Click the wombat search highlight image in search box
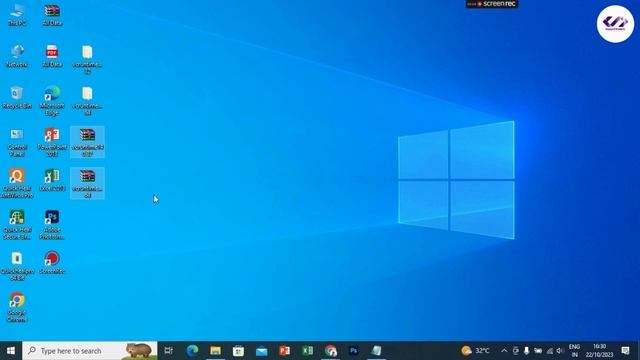This screenshot has height=360, width=640. (139, 351)
